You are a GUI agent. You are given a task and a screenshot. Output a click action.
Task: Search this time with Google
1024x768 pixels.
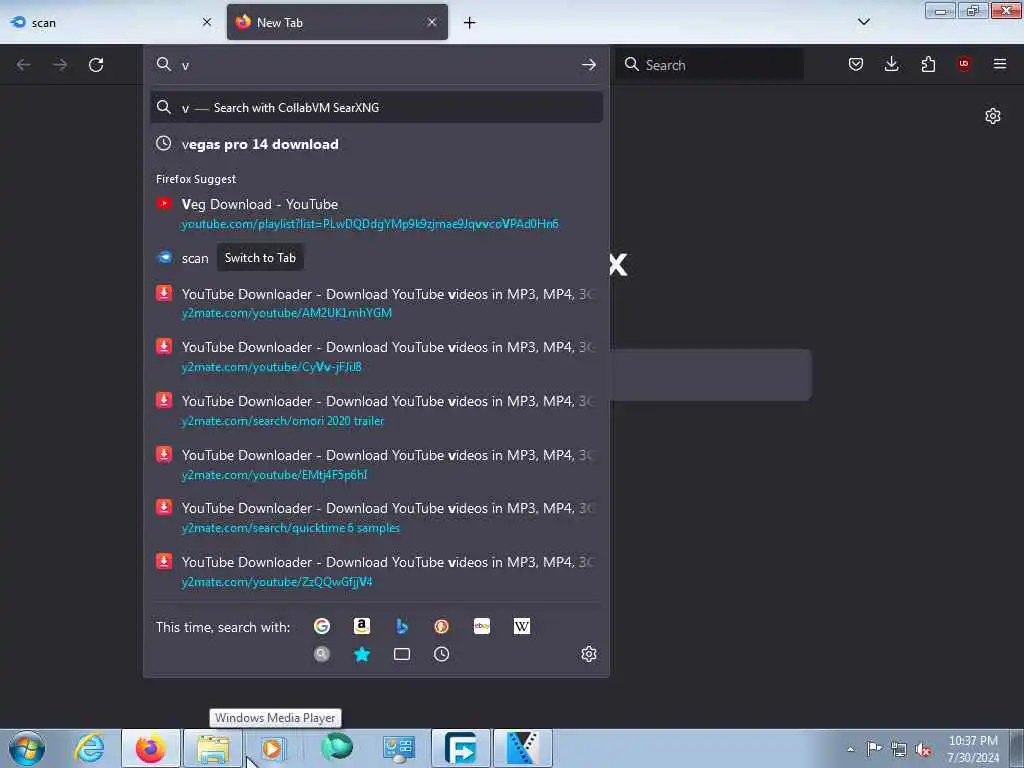point(322,626)
